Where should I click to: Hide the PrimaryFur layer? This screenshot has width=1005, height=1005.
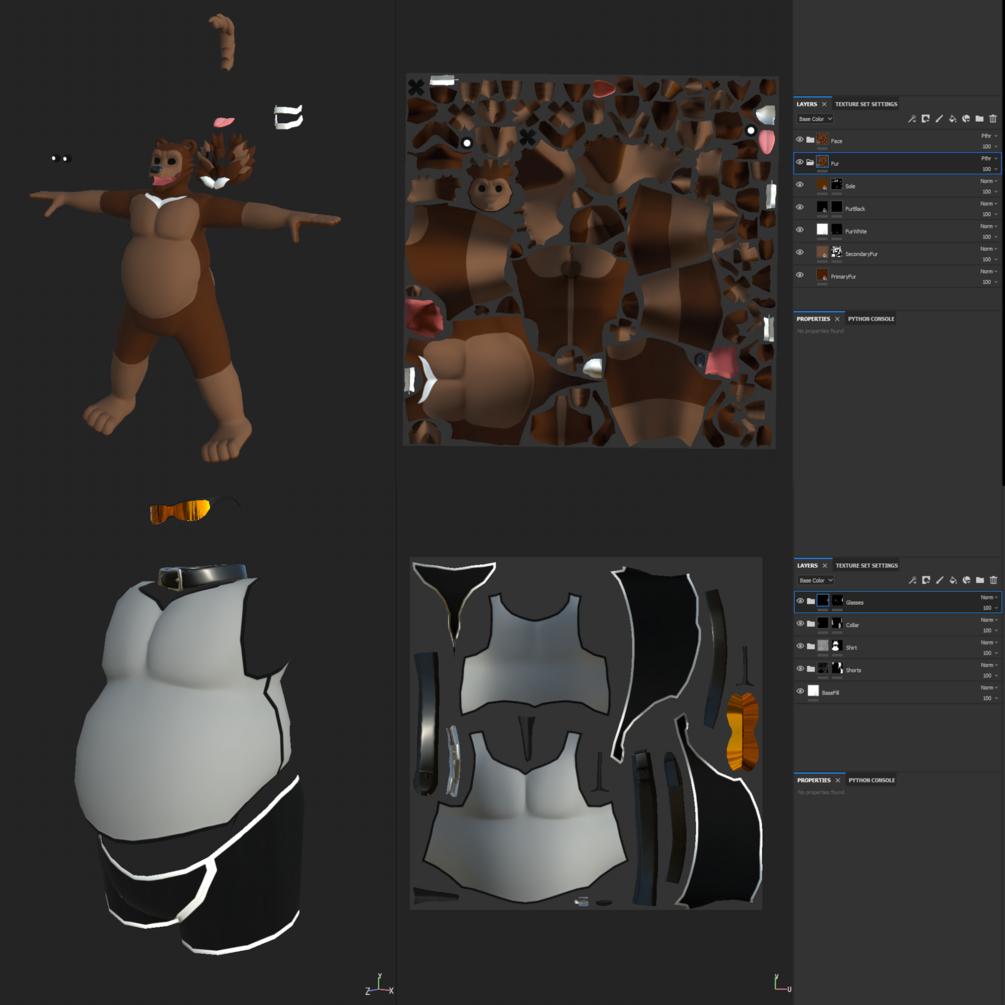tap(799, 275)
